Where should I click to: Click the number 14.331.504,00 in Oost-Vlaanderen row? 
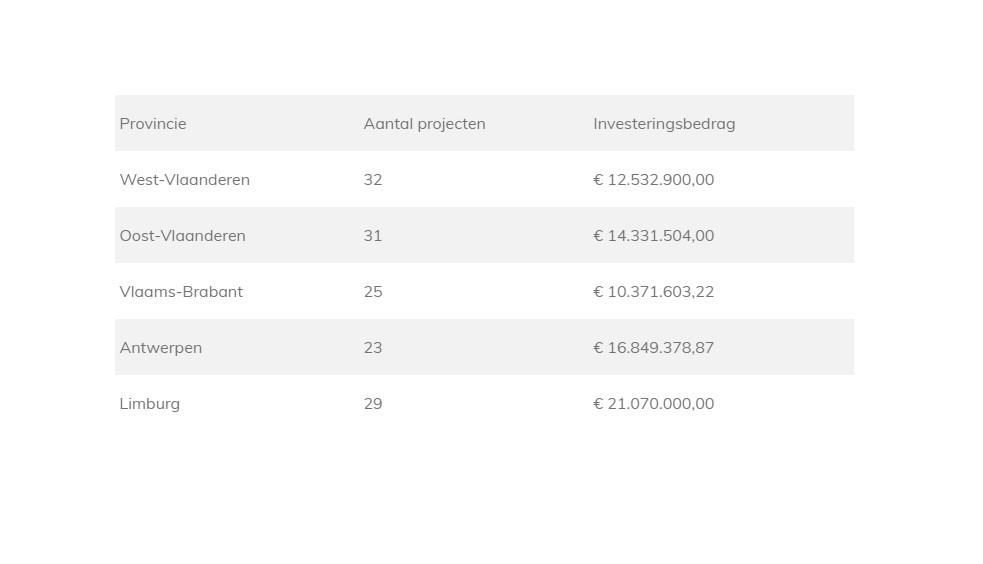(661, 236)
